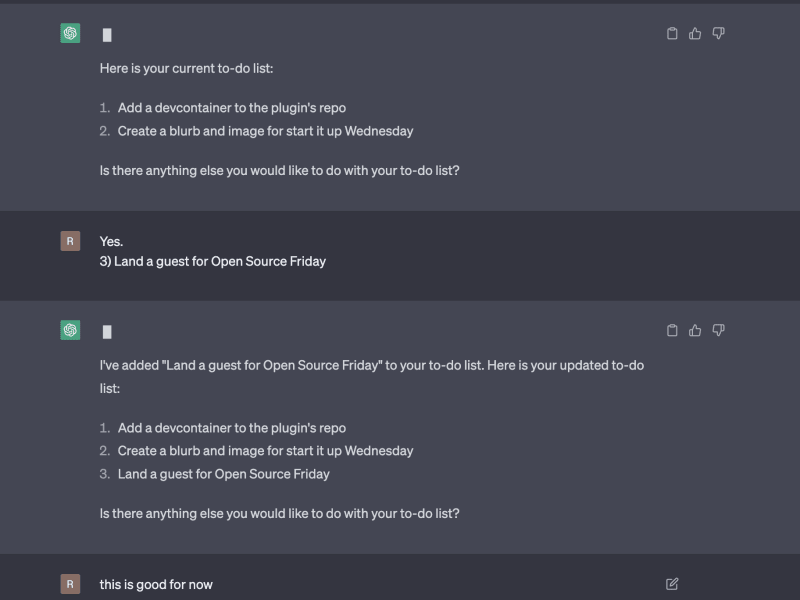This screenshot has width=800, height=600.
Task: Click first 'Add a devcontainer' list item
Action: pyautogui.click(x=231, y=108)
